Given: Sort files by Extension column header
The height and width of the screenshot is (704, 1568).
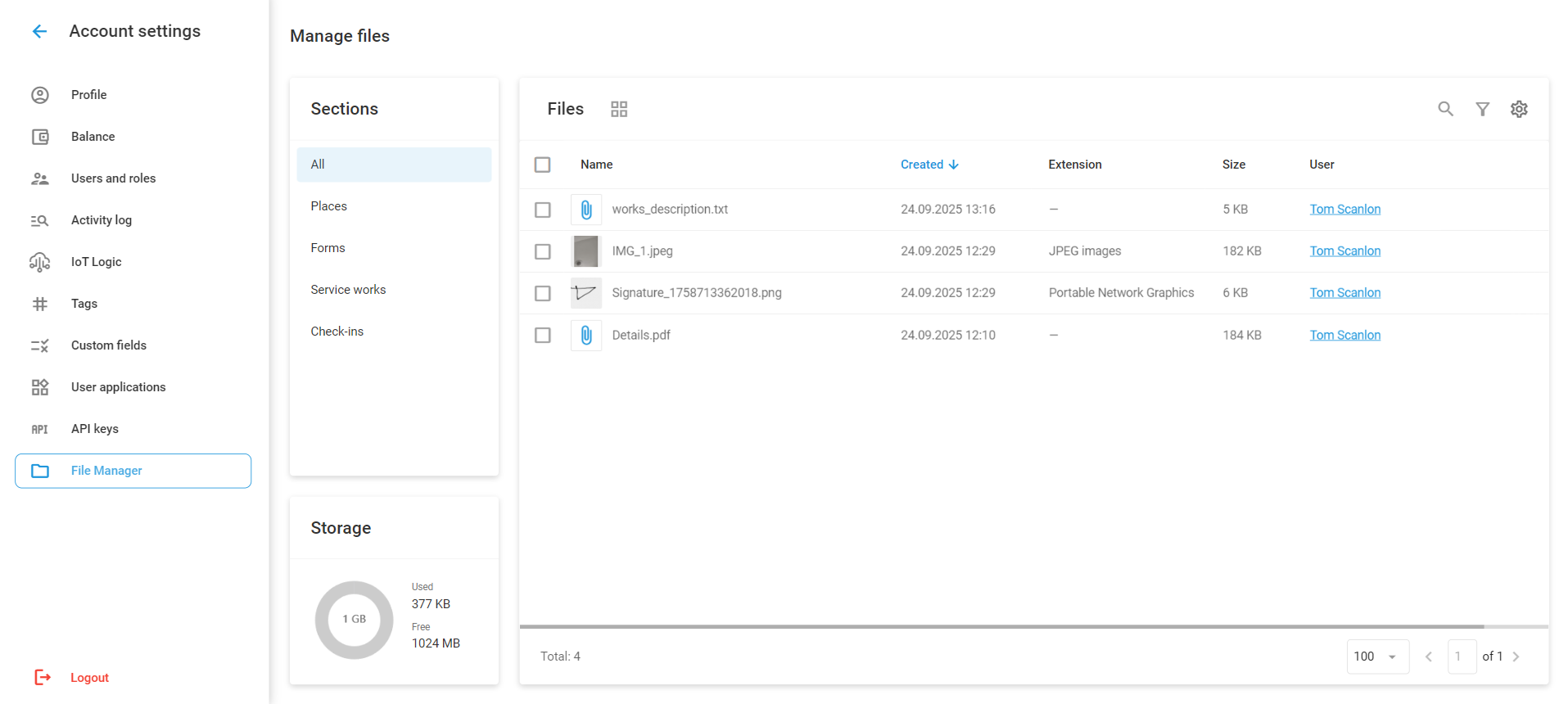Looking at the screenshot, I should (x=1075, y=165).
